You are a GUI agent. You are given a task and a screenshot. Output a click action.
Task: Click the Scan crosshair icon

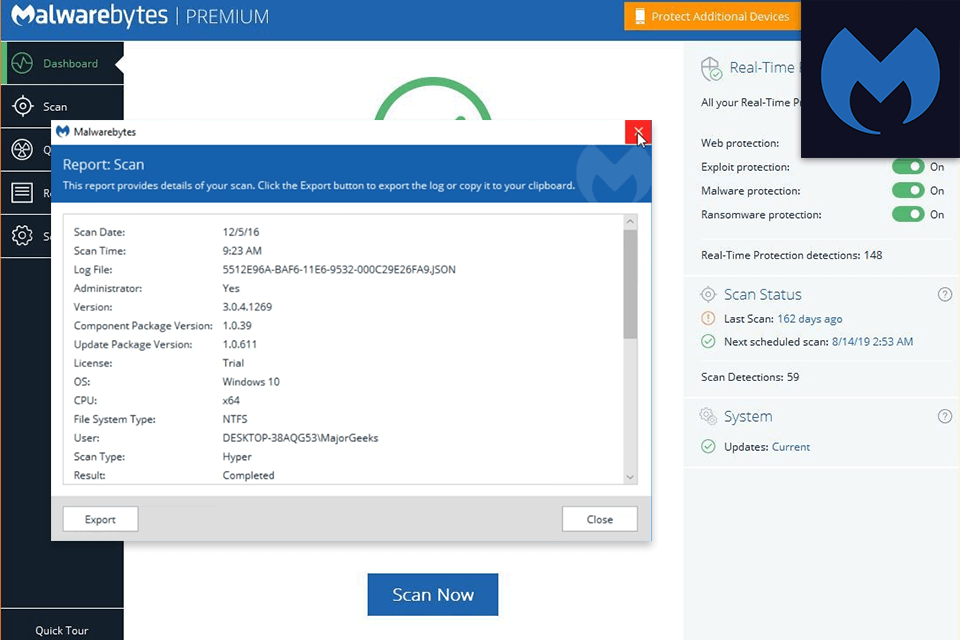point(23,106)
